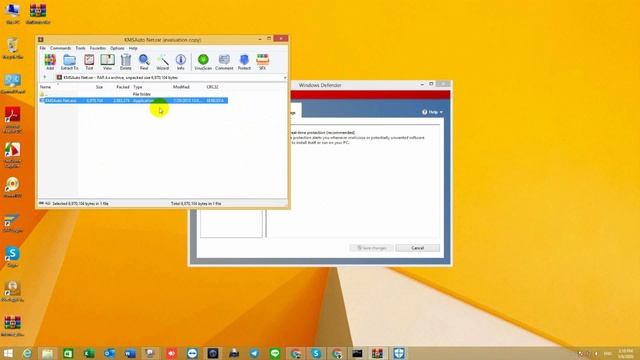
Task: Open Excel from the taskbar
Action: 89,353
